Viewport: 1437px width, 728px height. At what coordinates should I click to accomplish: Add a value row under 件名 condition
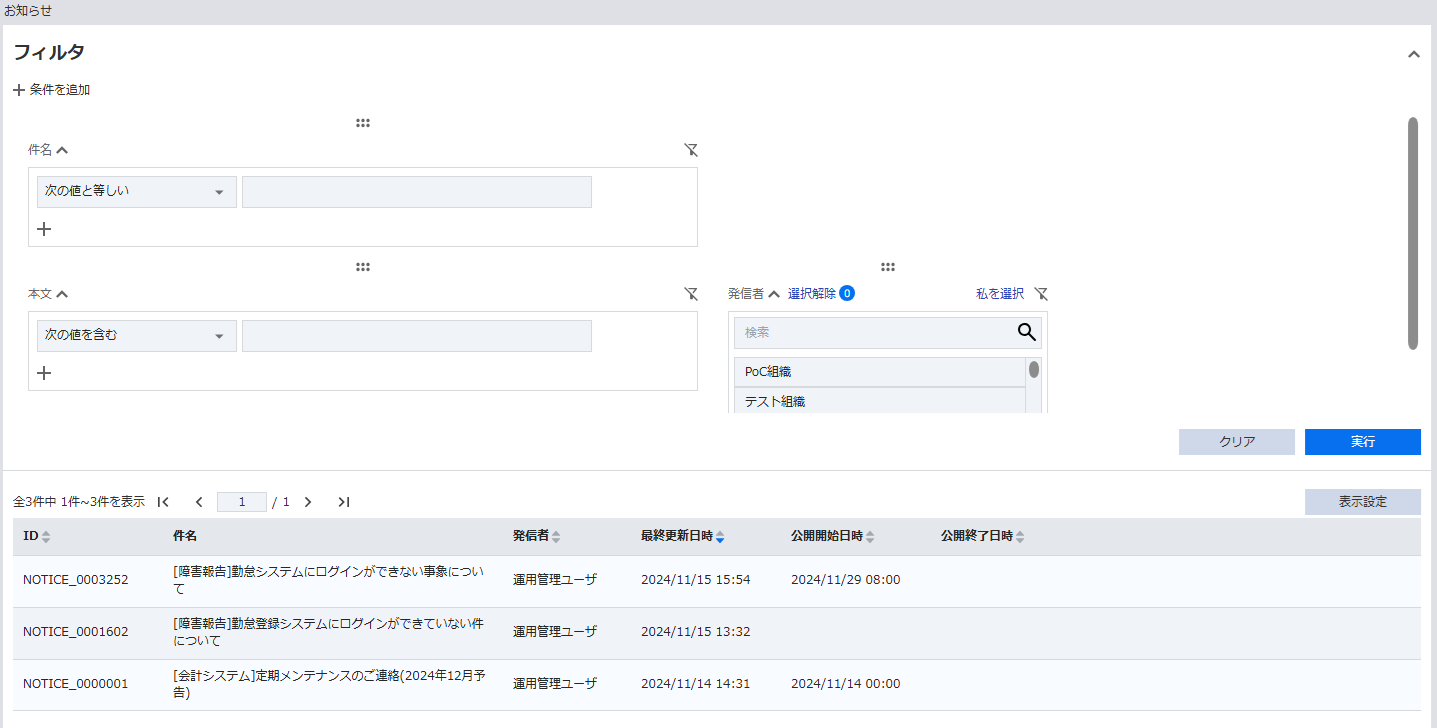[x=44, y=229]
